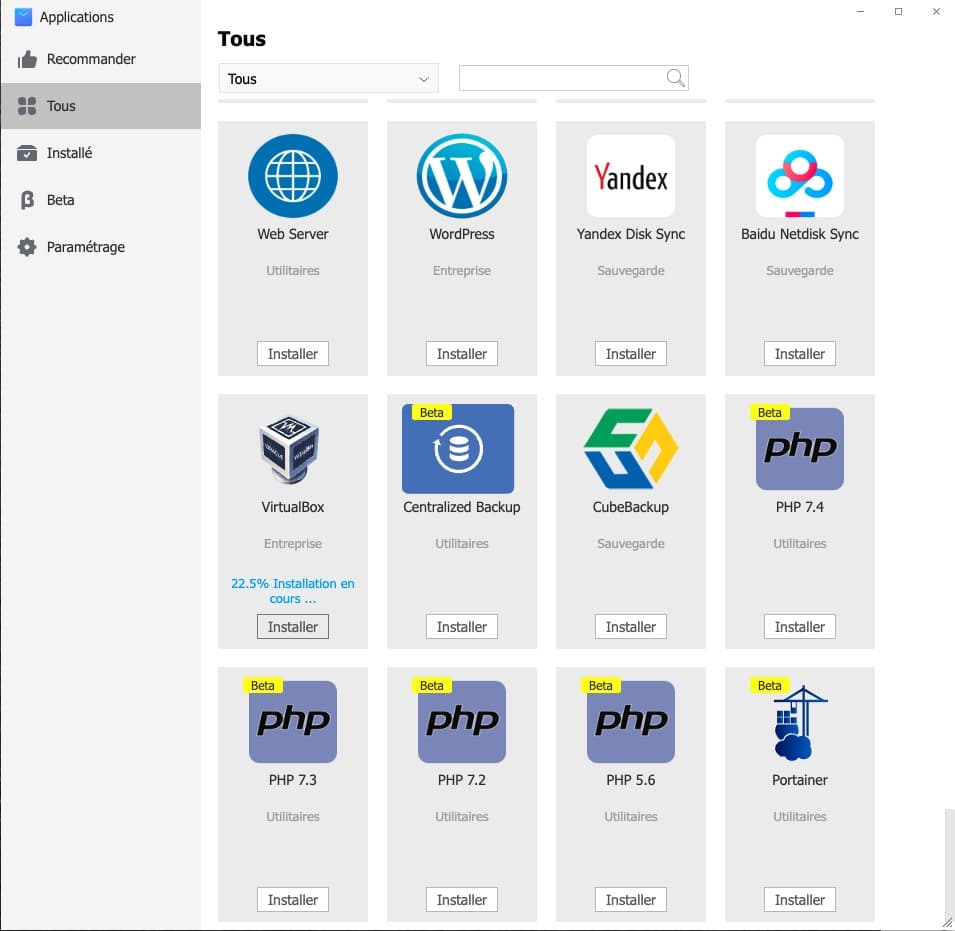The width and height of the screenshot is (955, 931).
Task: Click the Applications window title
Action: (x=77, y=17)
